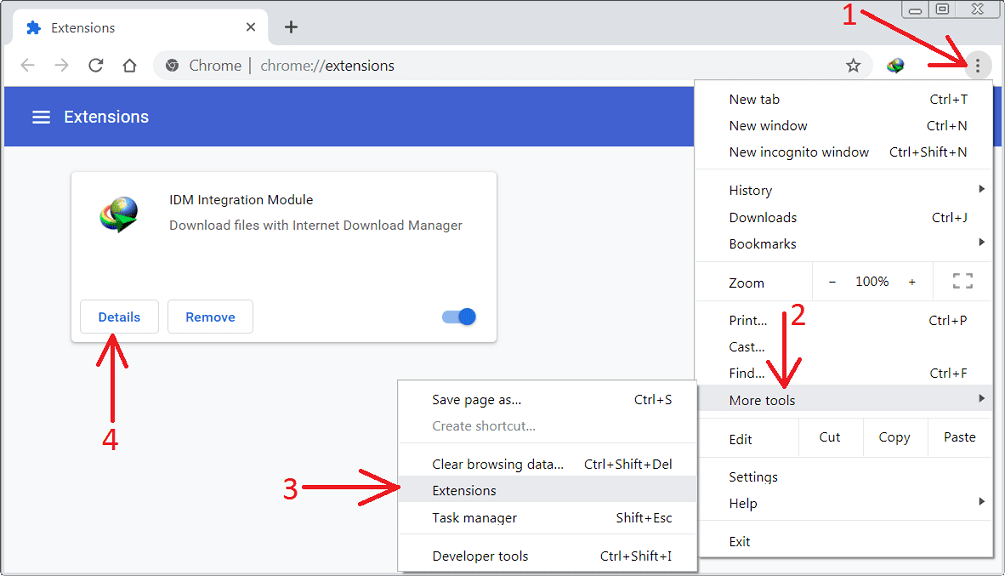Reload the page with the refresh icon
1005x576 pixels.
(95, 64)
